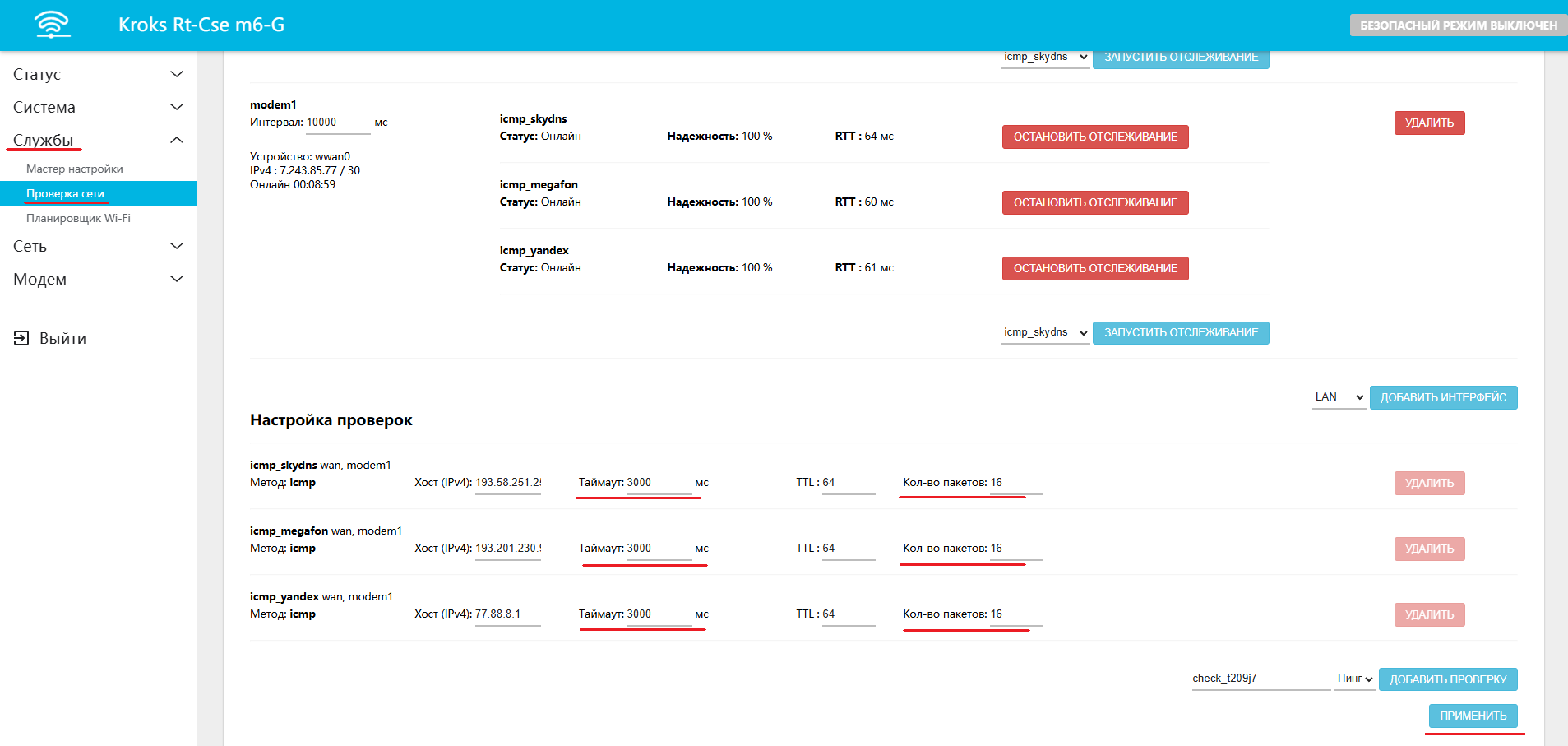The image size is (1568, 746).
Task: Open the LAN interface dropdown
Action: coord(1339,397)
